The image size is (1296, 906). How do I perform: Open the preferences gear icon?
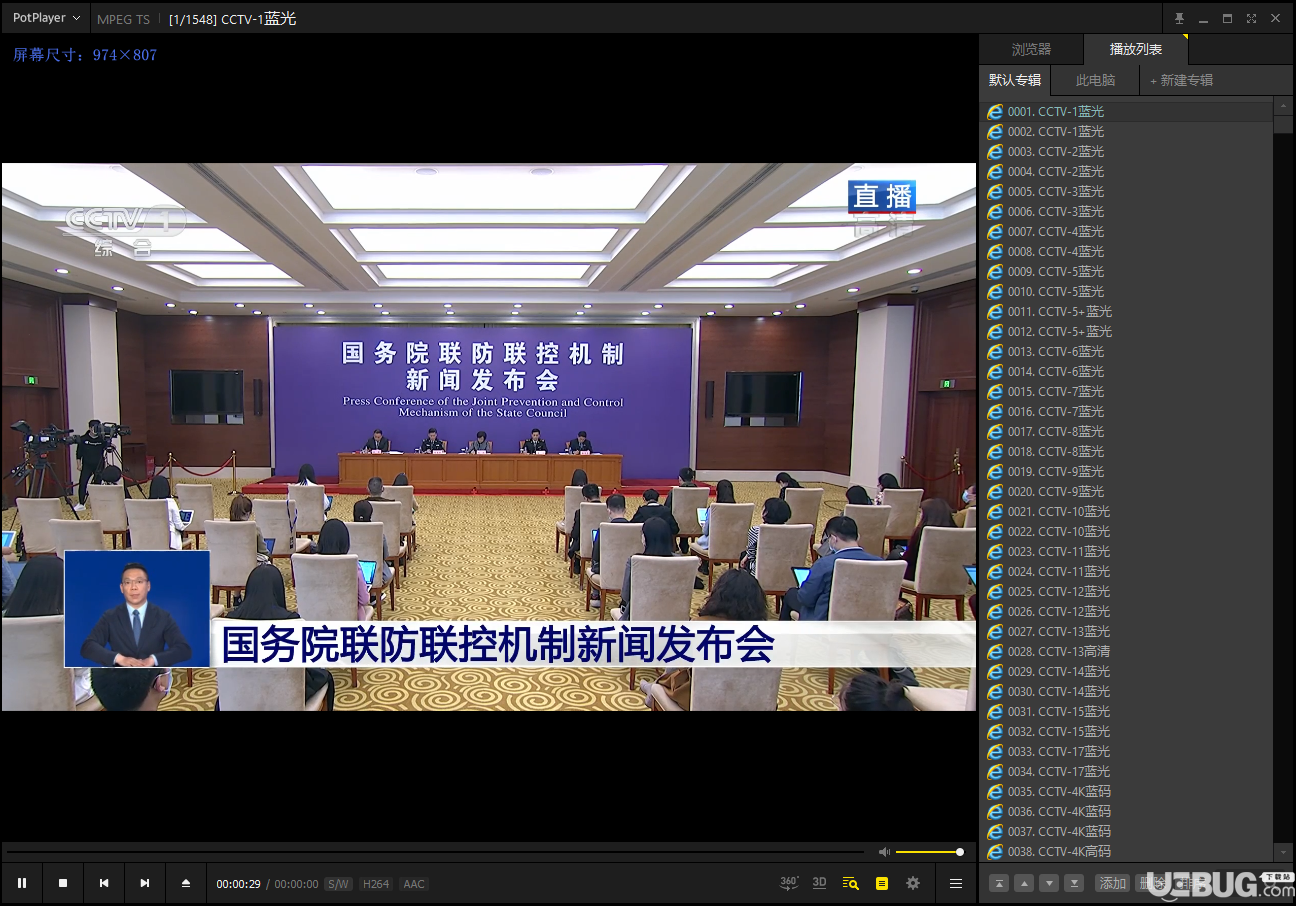click(x=912, y=883)
